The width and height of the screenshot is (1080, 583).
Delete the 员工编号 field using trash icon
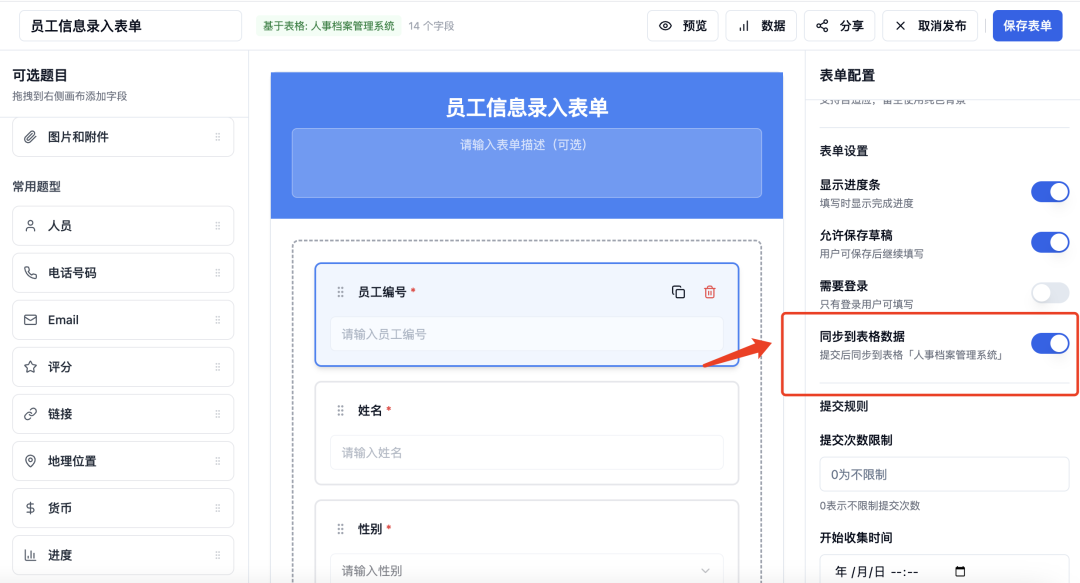point(709,292)
